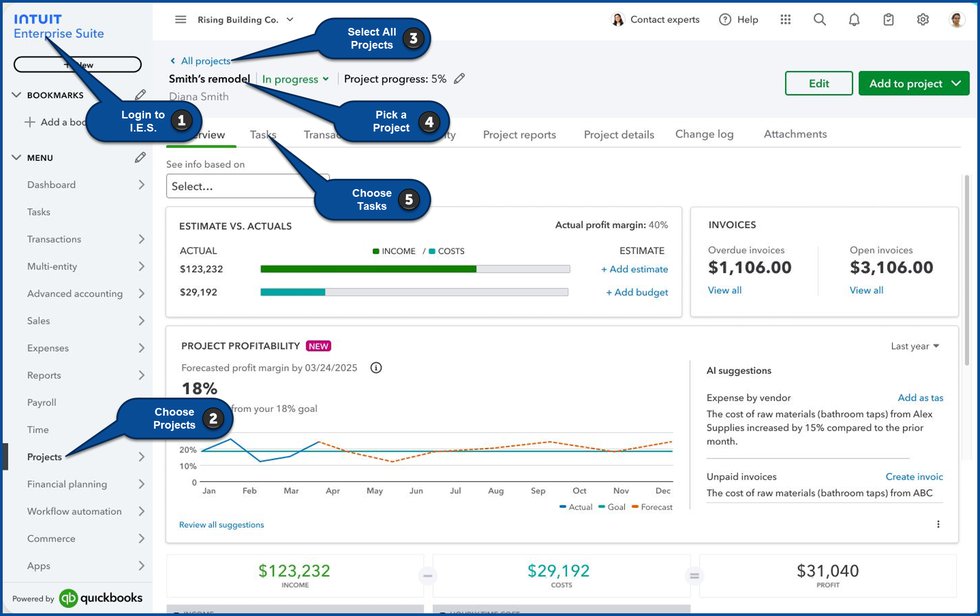Expand the Reports submenu chevron
The image size is (980, 616).
click(x=141, y=375)
